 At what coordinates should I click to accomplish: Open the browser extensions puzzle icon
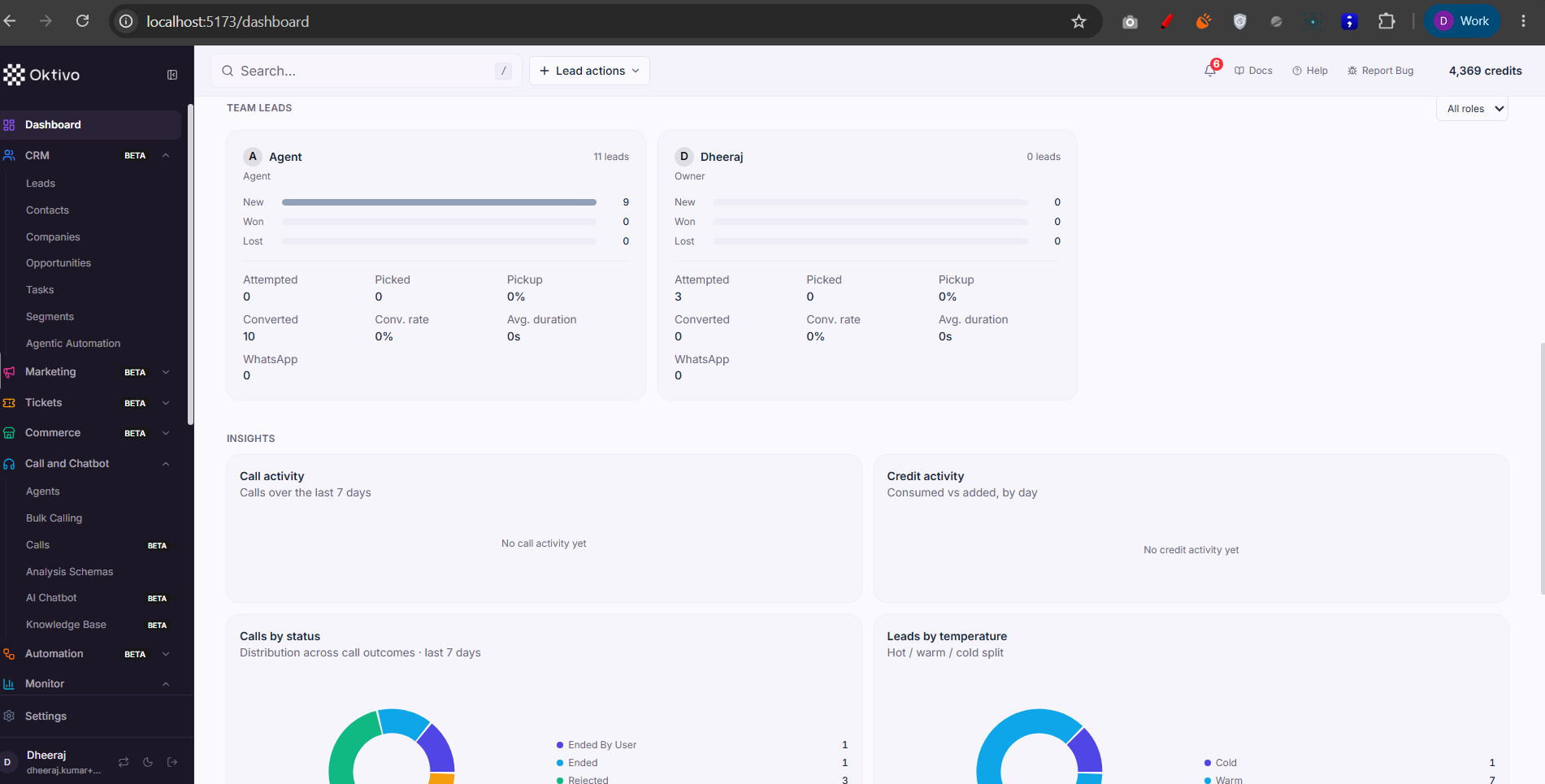pos(1387,22)
